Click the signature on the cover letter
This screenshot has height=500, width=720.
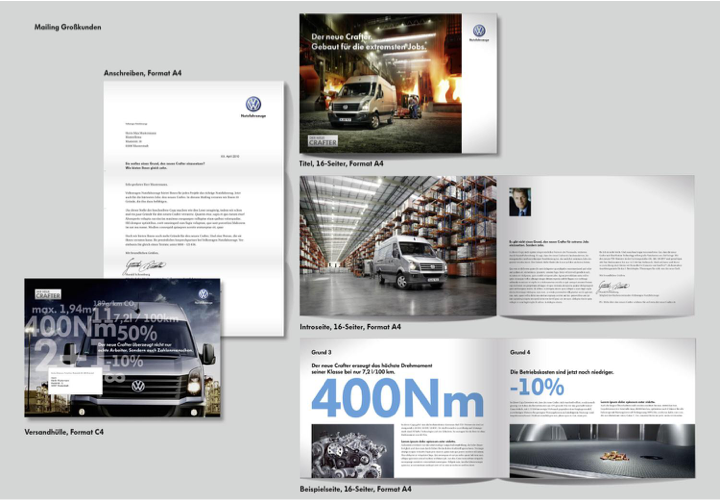pyautogui.click(x=145, y=265)
